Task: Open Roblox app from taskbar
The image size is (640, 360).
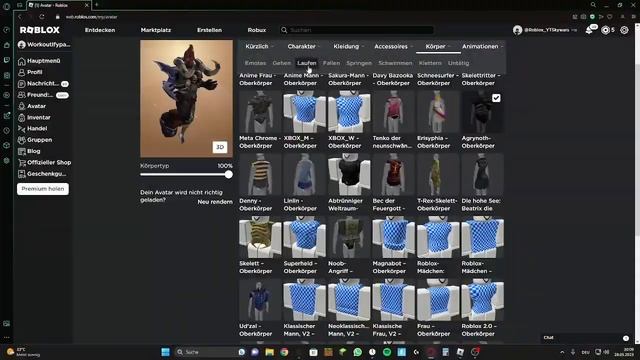Action: point(460,352)
